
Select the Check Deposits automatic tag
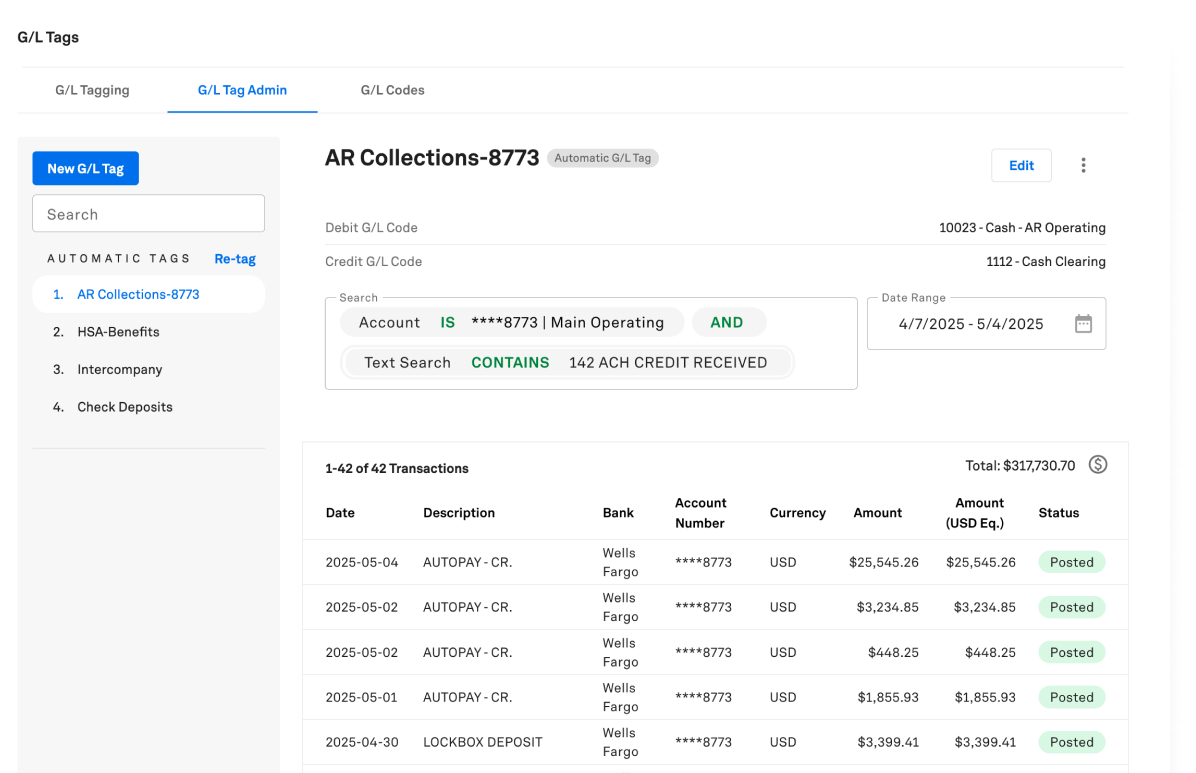click(x=124, y=407)
